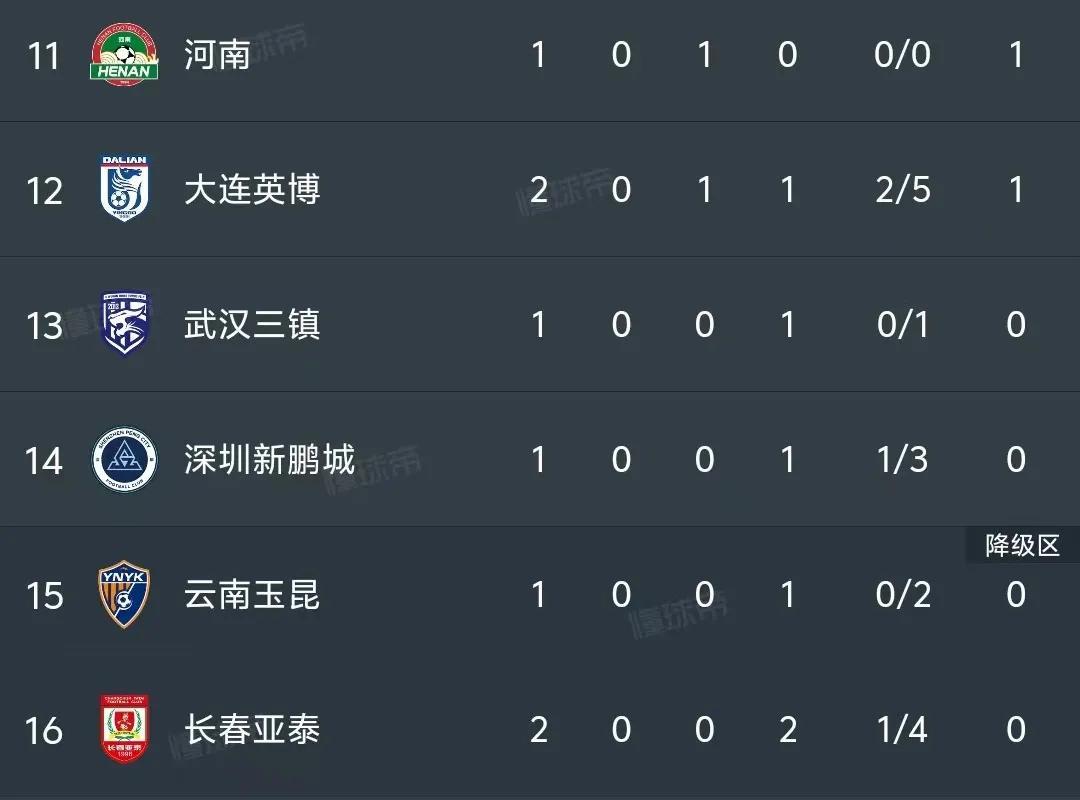Viewport: 1080px width, 800px height.
Task: Click the 2/5 goal stat for Dalian
Action: click(x=902, y=190)
